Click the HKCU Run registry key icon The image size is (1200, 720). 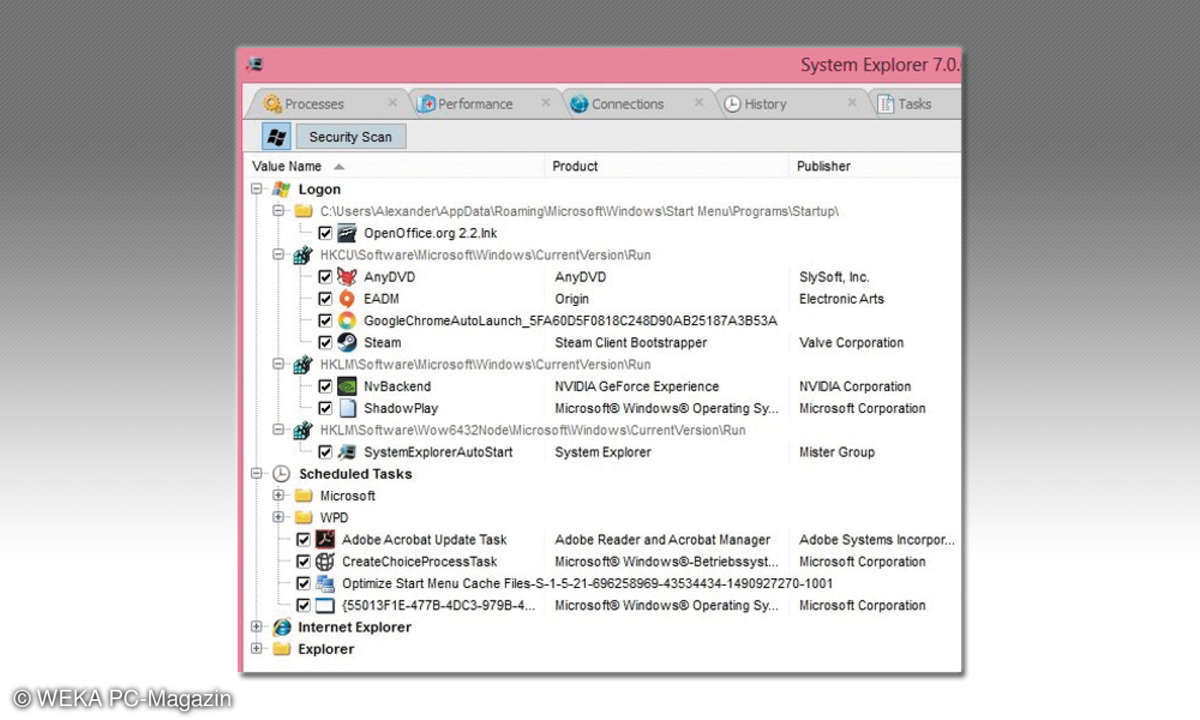tap(303, 255)
